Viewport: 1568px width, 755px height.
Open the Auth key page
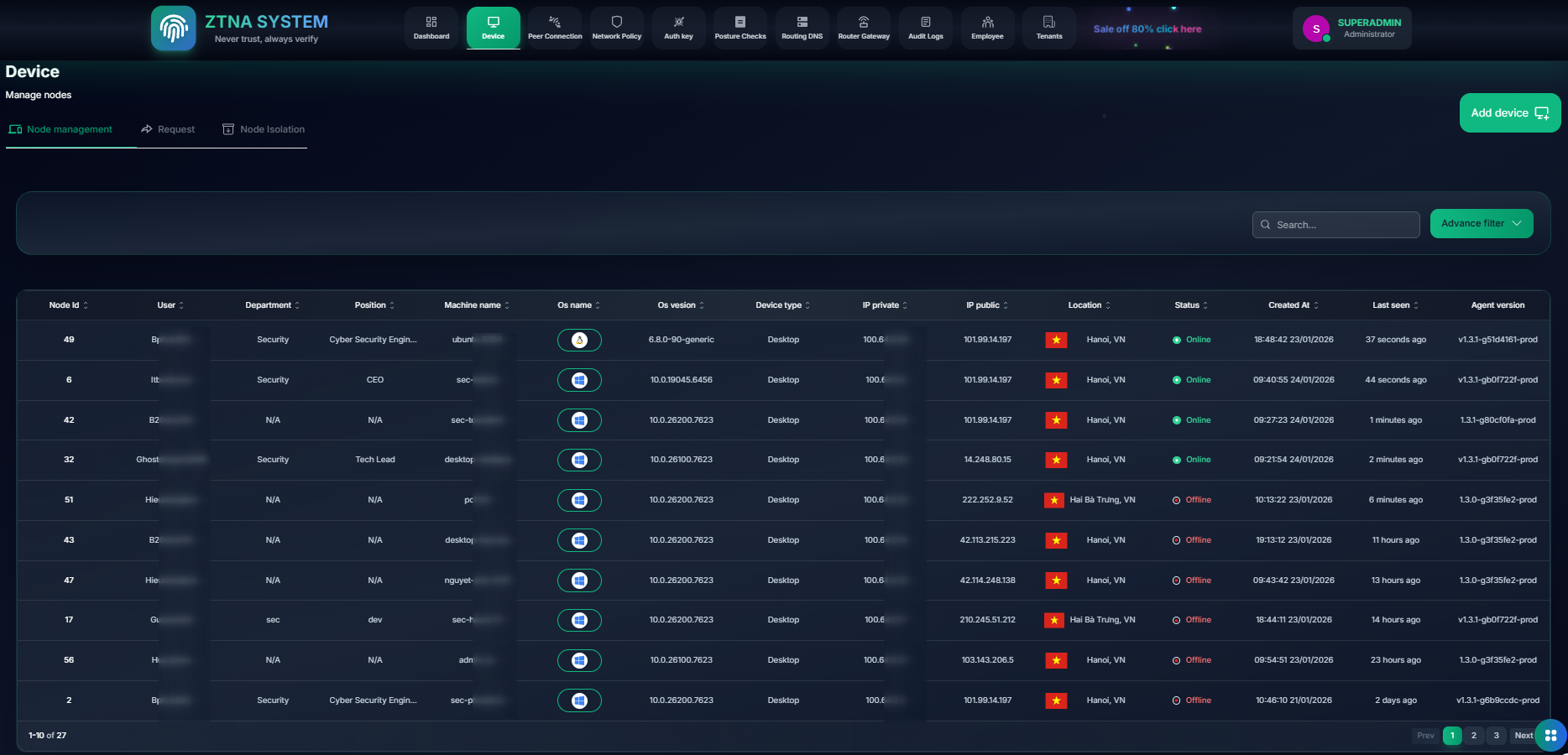click(x=678, y=29)
